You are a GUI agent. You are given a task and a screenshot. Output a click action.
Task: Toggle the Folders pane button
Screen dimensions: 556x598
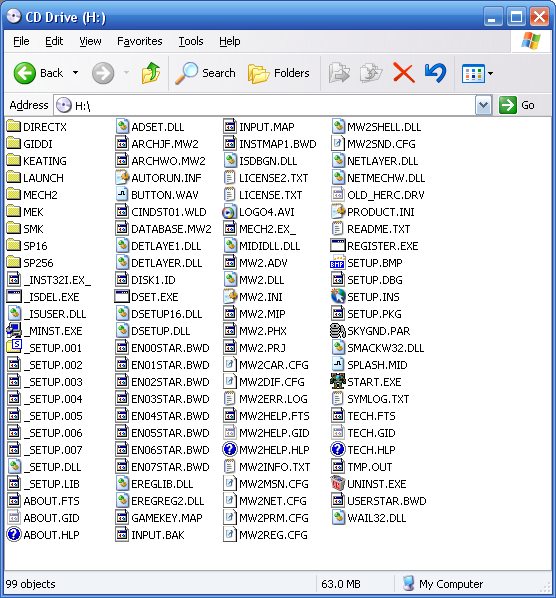[x=278, y=73]
